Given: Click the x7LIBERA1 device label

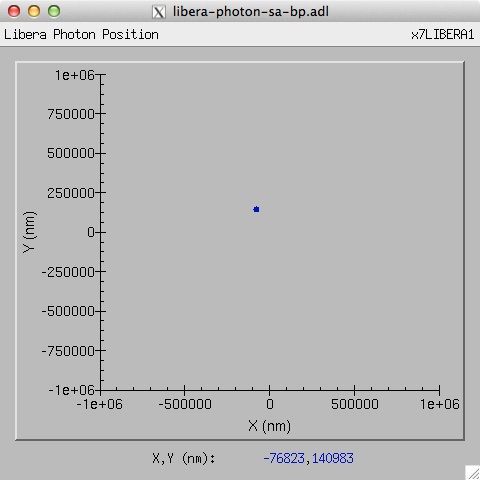Looking at the screenshot, I should [443, 35].
